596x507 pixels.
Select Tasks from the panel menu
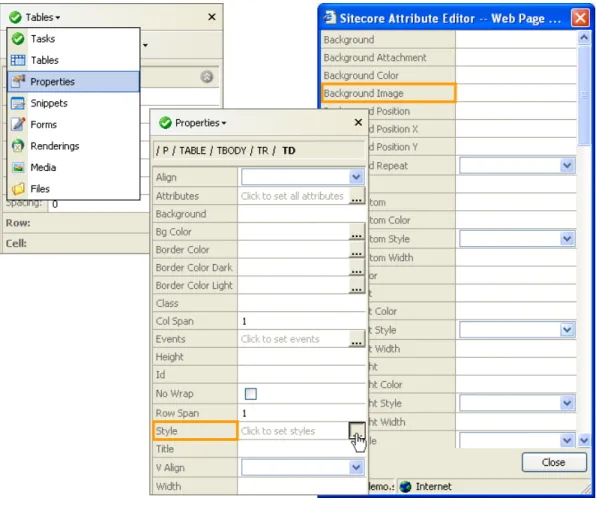74,39
